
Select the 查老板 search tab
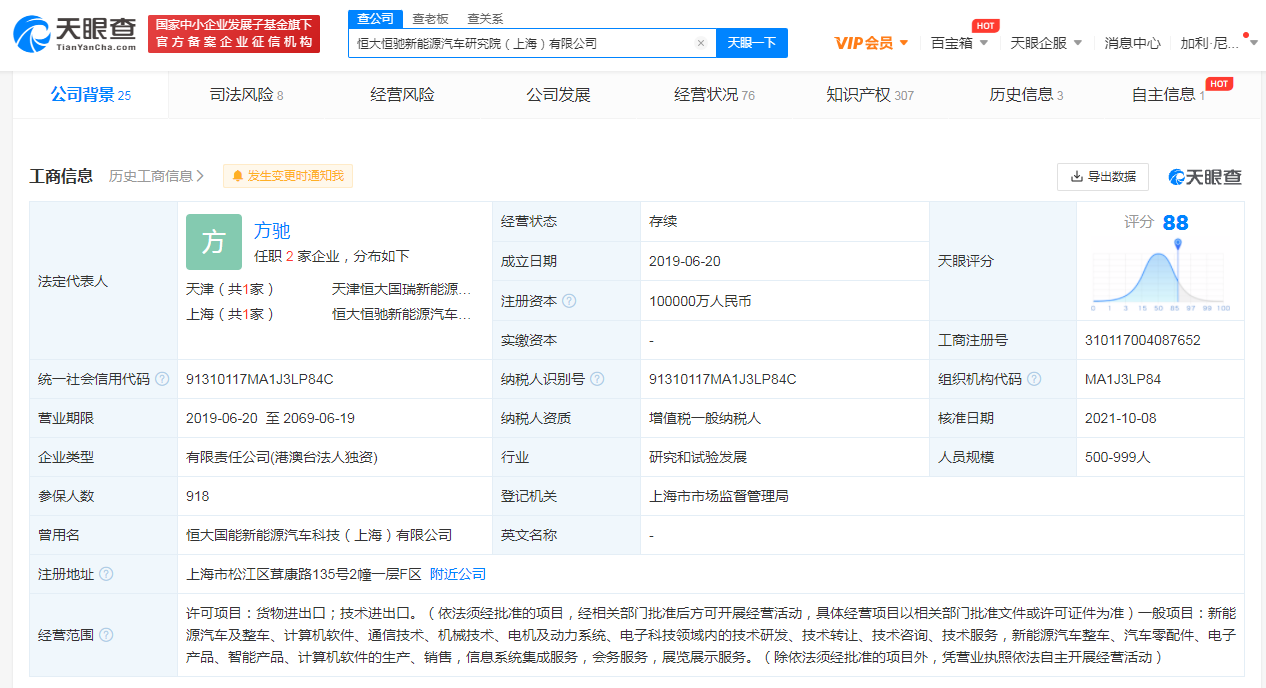[x=431, y=19]
